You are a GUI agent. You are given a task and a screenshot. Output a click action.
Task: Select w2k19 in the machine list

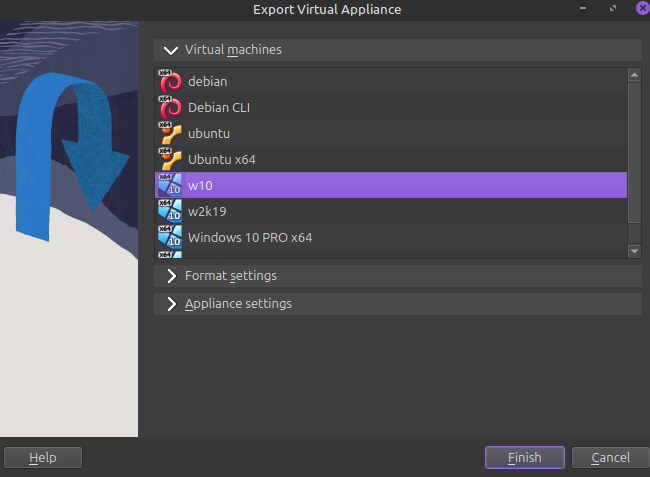point(209,211)
